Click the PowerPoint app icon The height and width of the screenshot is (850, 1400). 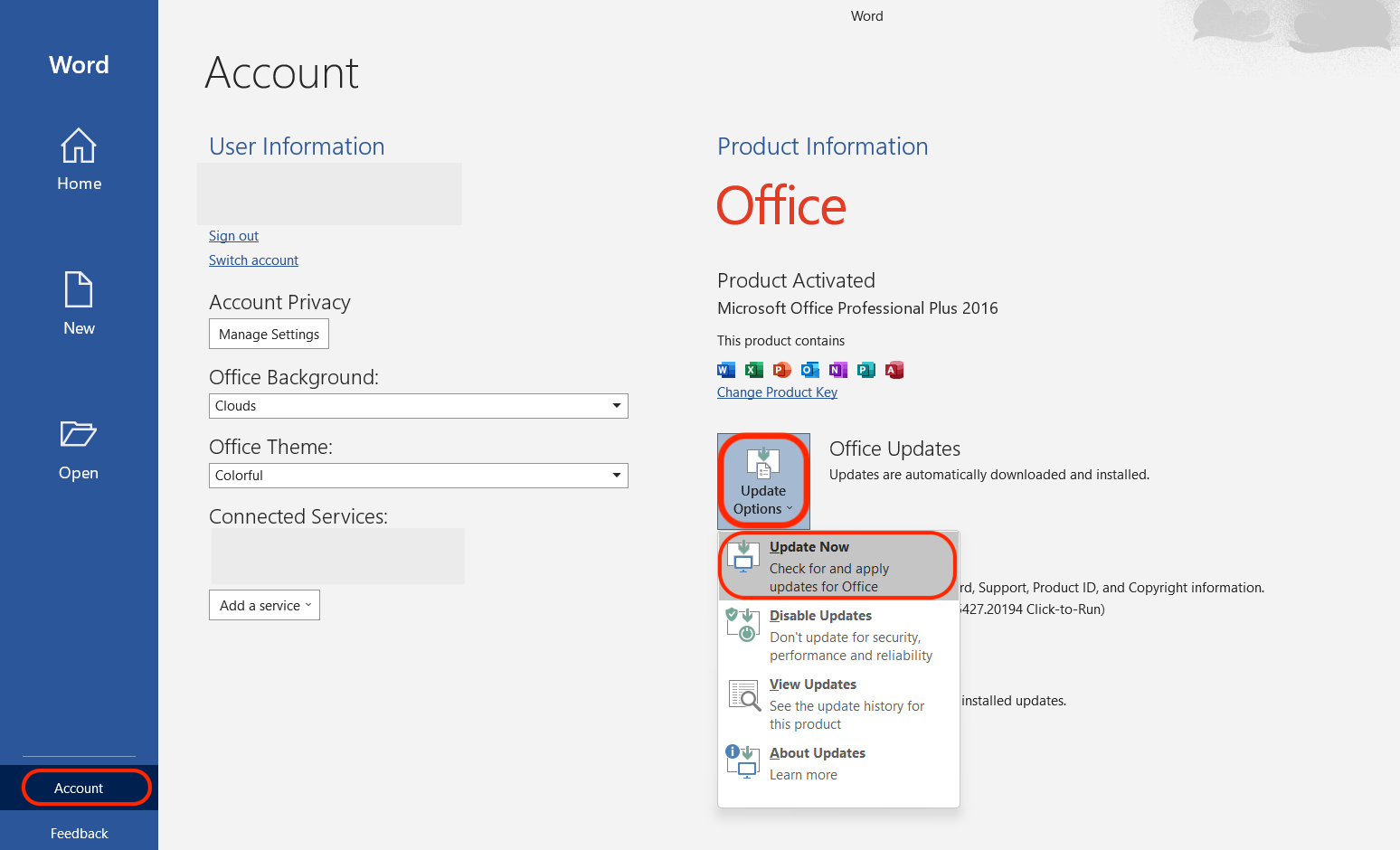782,370
